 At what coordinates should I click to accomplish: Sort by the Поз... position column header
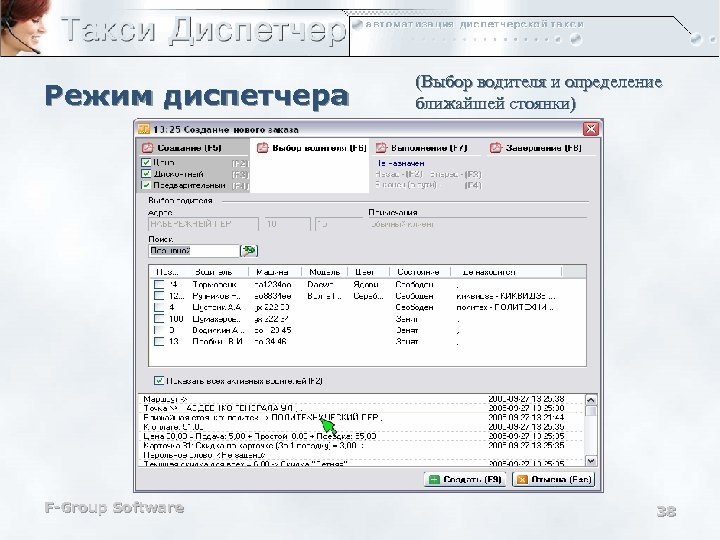coord(167,272)
